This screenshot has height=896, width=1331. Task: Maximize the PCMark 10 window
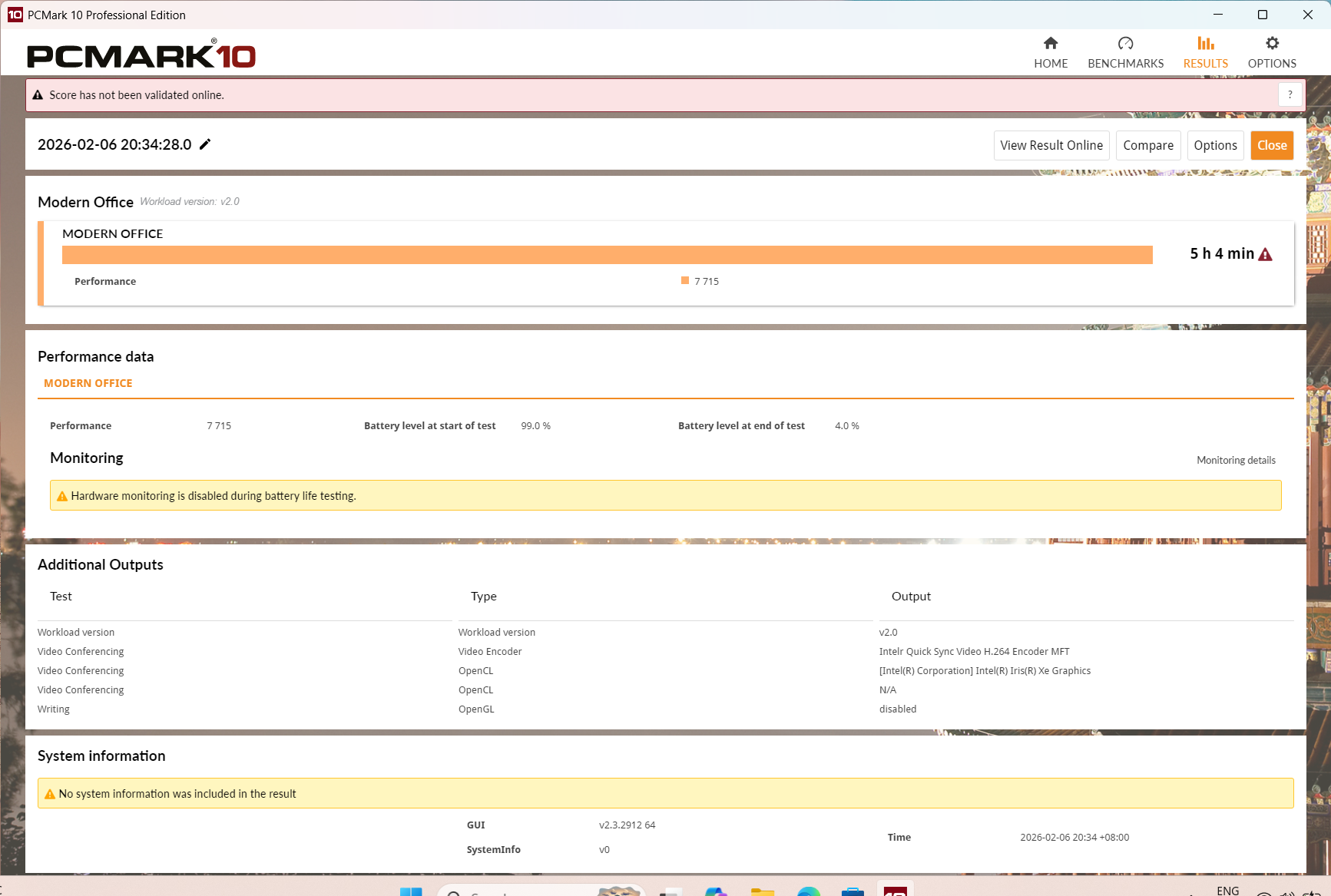click(1263, 15)
